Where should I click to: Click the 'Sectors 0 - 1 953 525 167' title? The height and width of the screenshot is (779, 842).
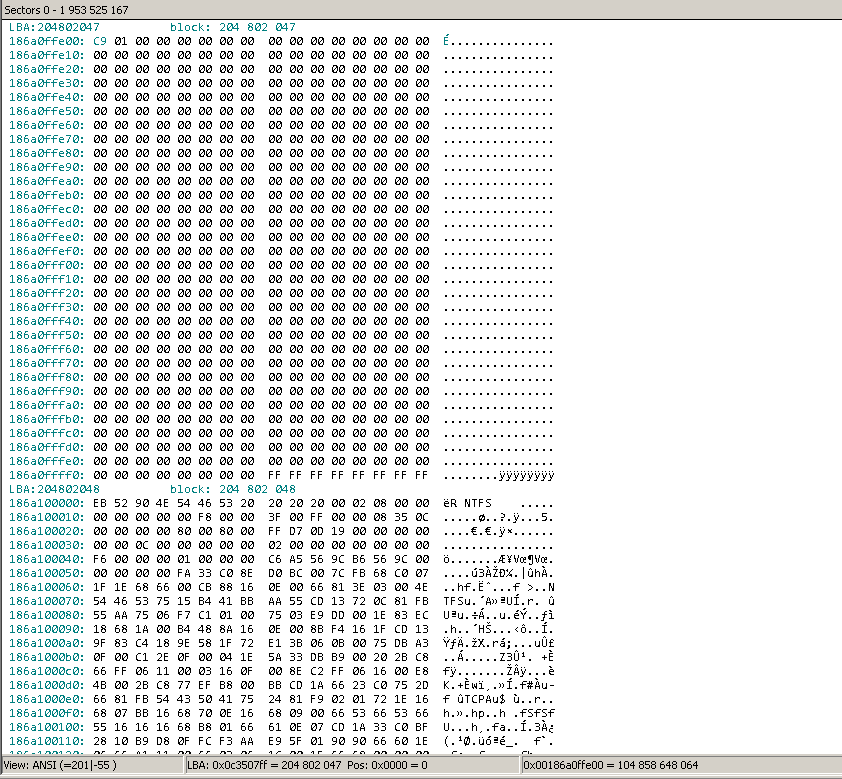coord(66,10)
